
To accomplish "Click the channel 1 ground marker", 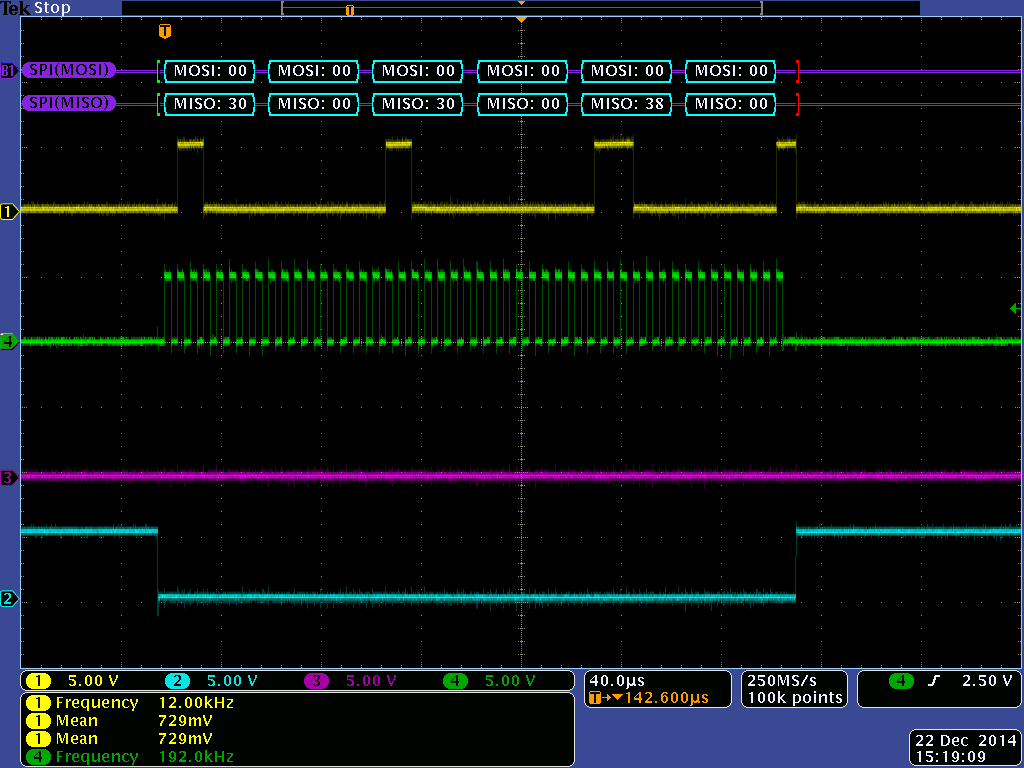I will coord(9,212).
